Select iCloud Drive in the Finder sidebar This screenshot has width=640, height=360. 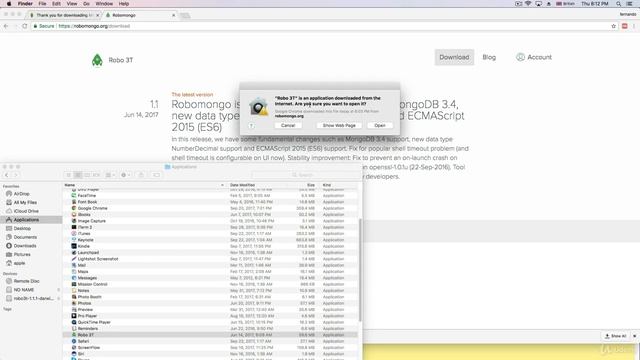coord(26,211)
